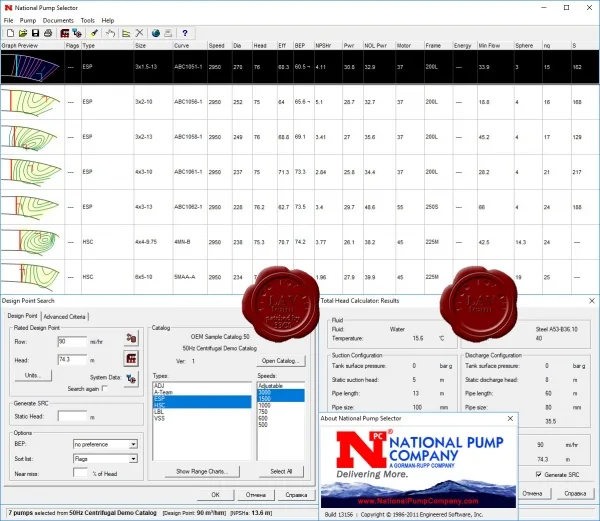Click curve cell 5MAA-A
The image size is (600, 521).
point(189,277)
